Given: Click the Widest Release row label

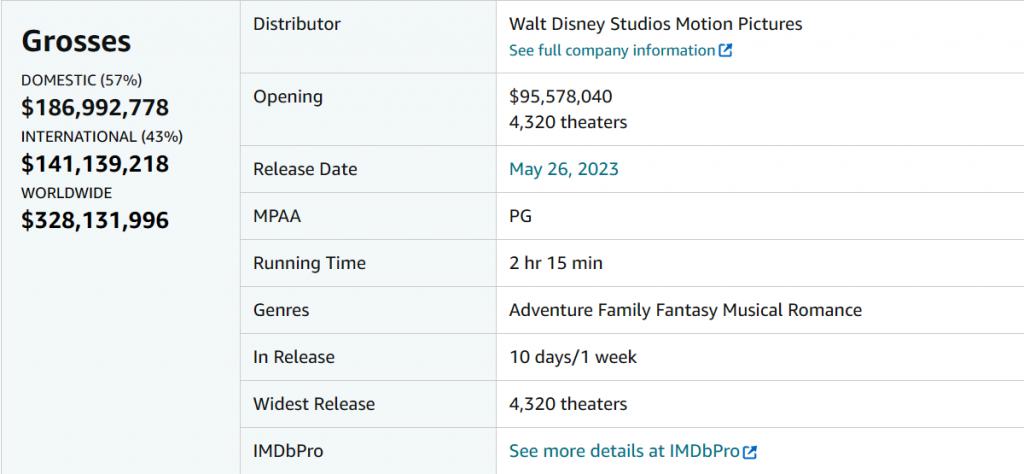Looking at the screenshot, I should 314,404.
